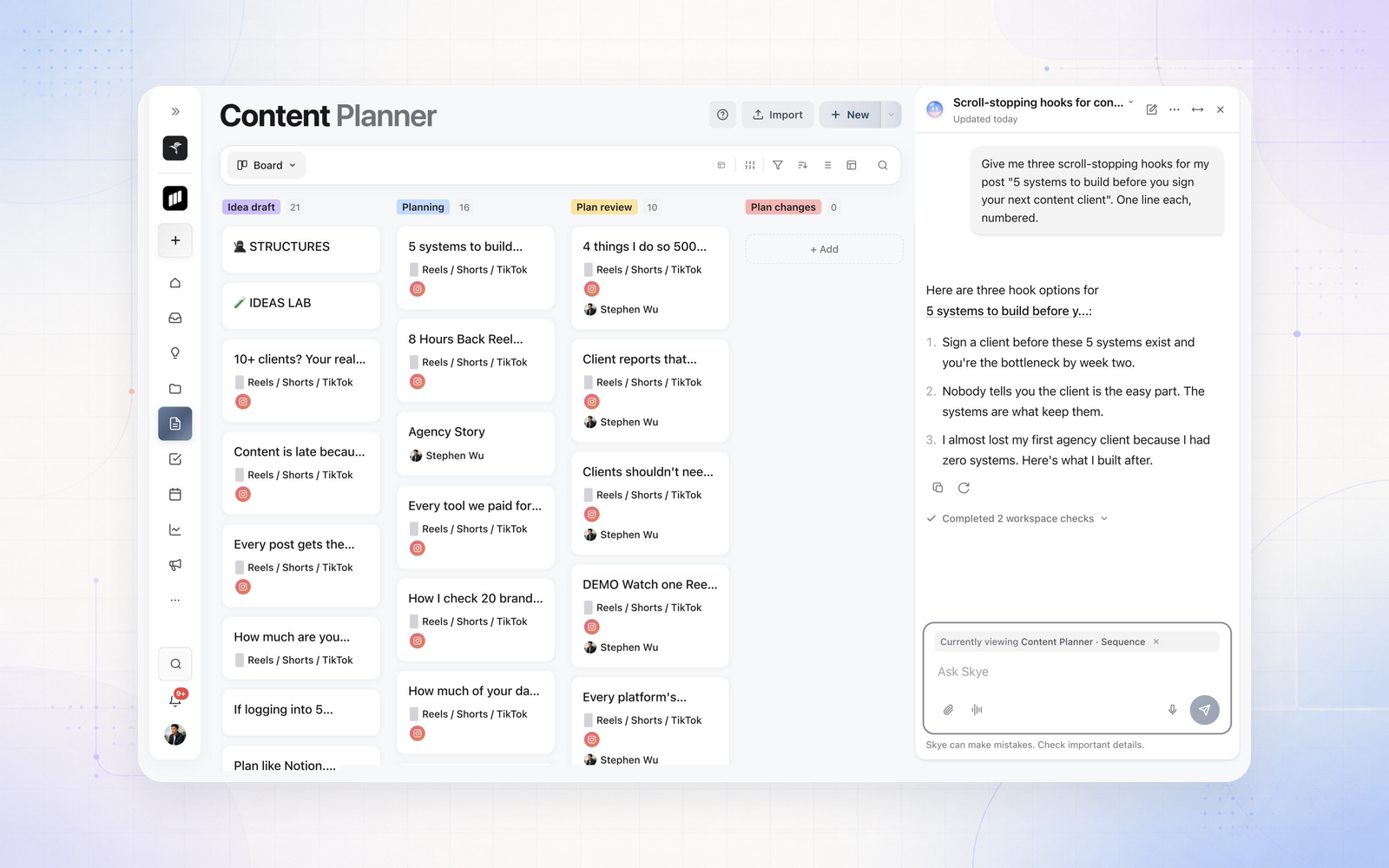Open the help question mark icon

pos(722,115)
